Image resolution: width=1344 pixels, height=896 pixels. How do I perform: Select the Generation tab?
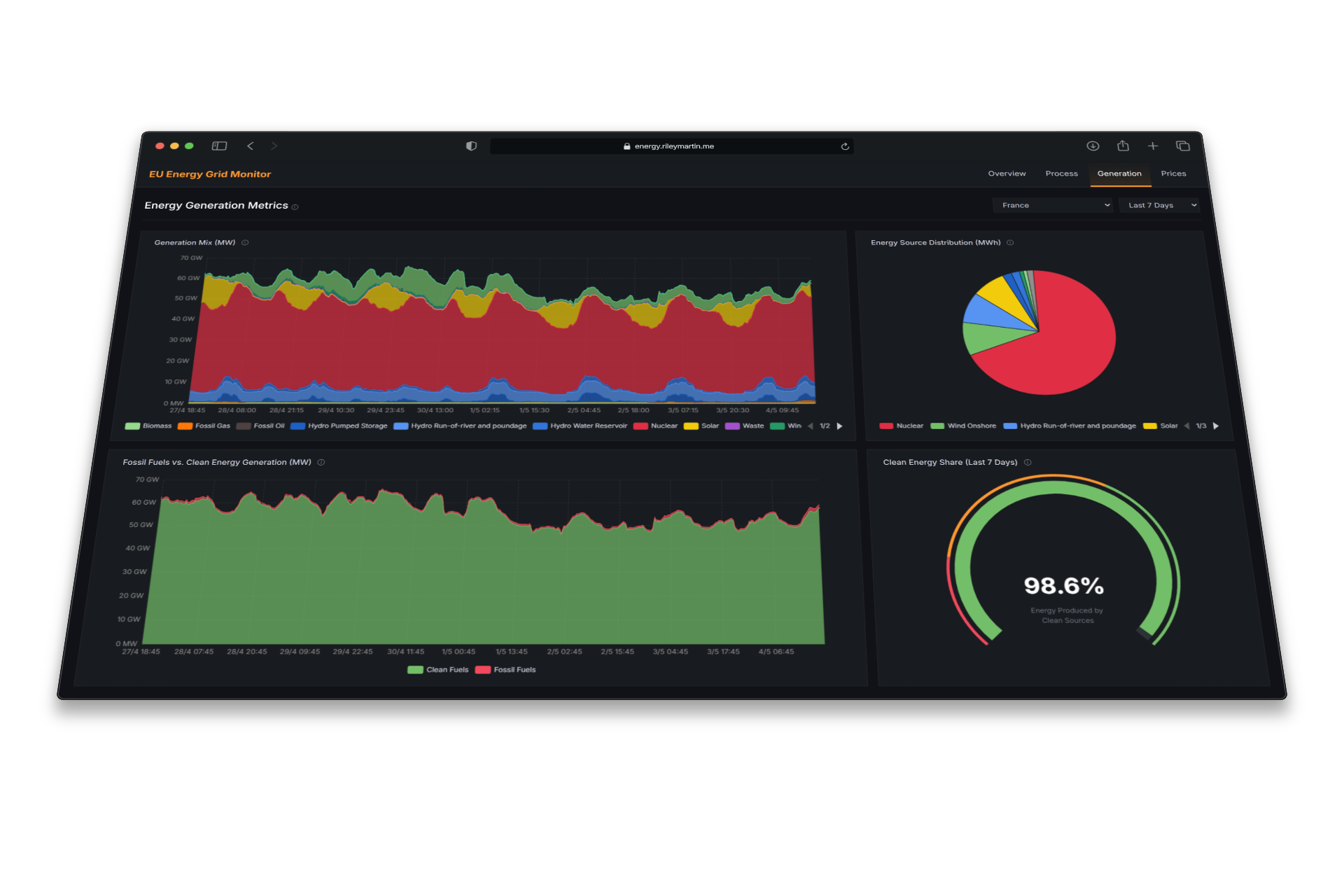point(1119,174)
